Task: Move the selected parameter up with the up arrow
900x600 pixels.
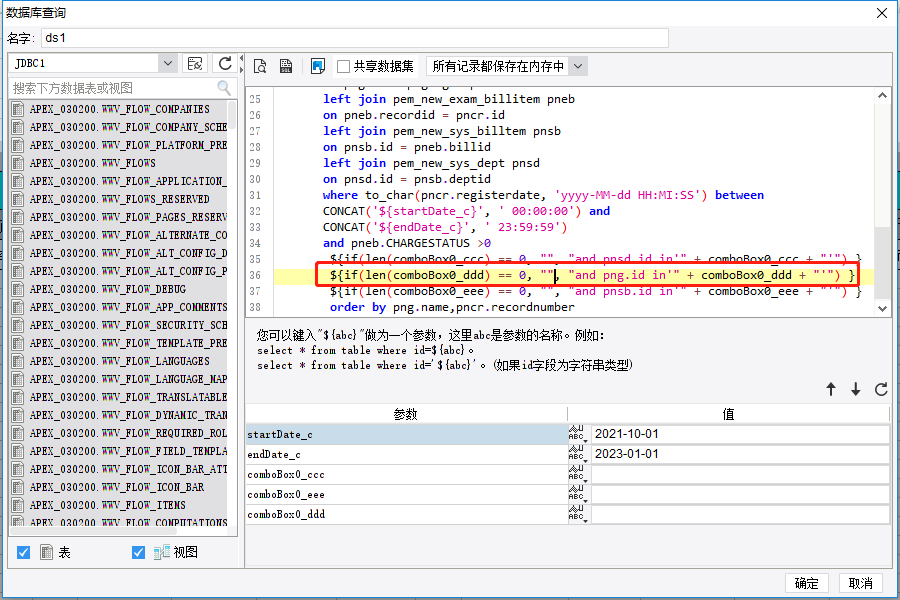Action: (831, 389)
